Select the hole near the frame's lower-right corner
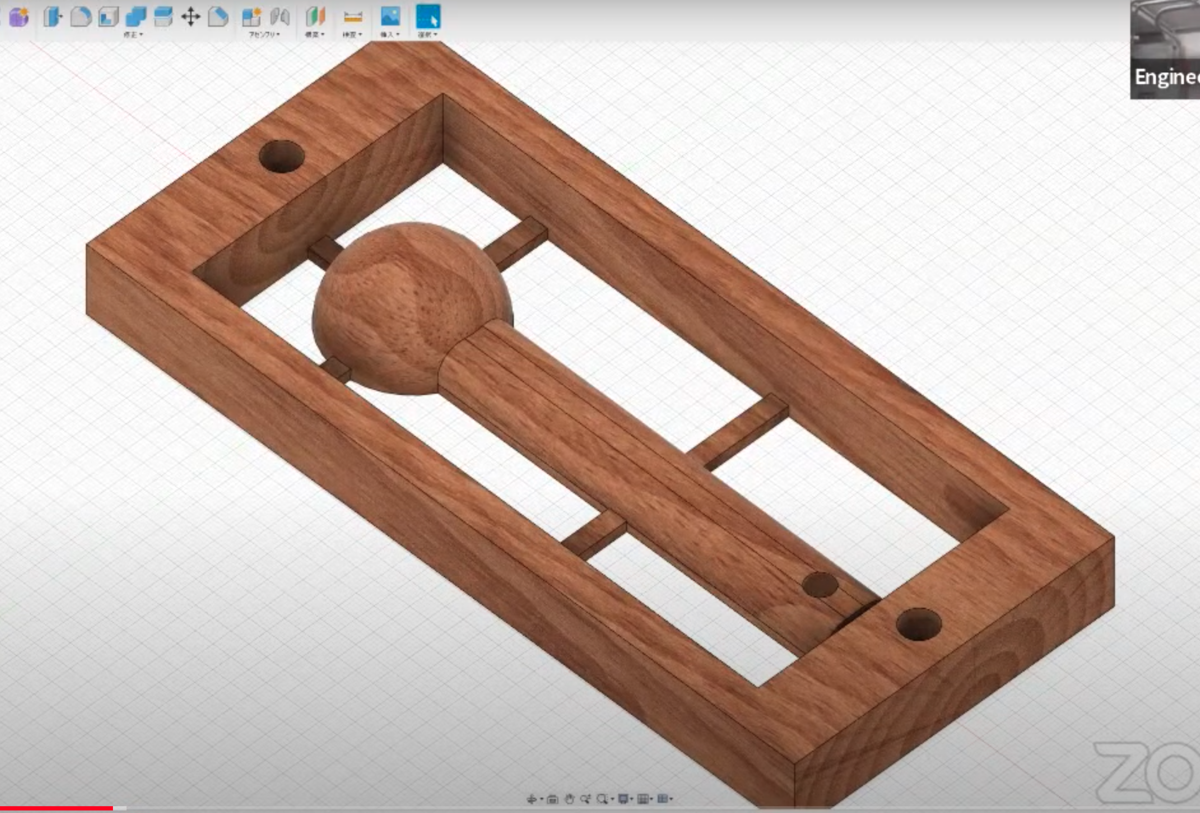1200x813 pixels. click(x=918, y=624)
